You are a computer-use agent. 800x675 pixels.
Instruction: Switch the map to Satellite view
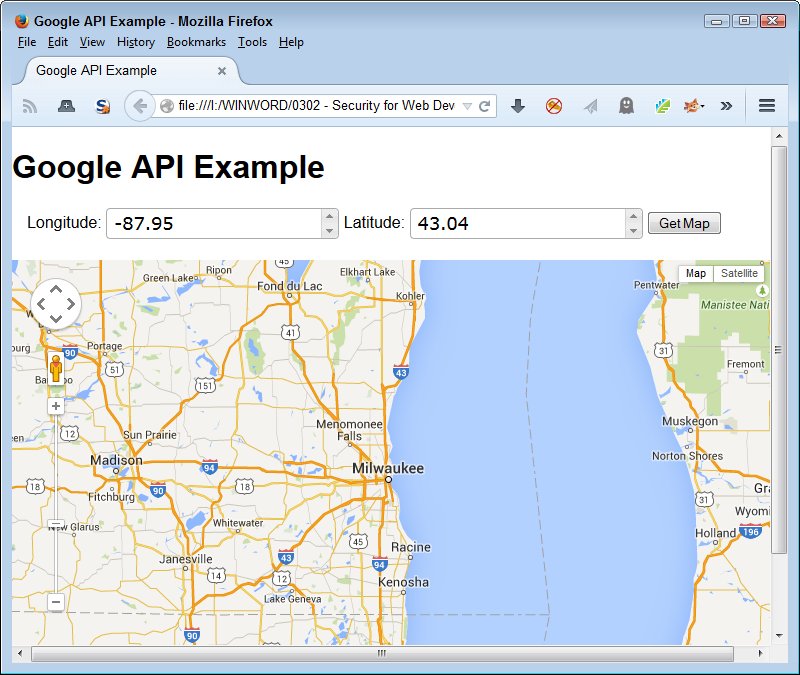(x=739, y=273)
